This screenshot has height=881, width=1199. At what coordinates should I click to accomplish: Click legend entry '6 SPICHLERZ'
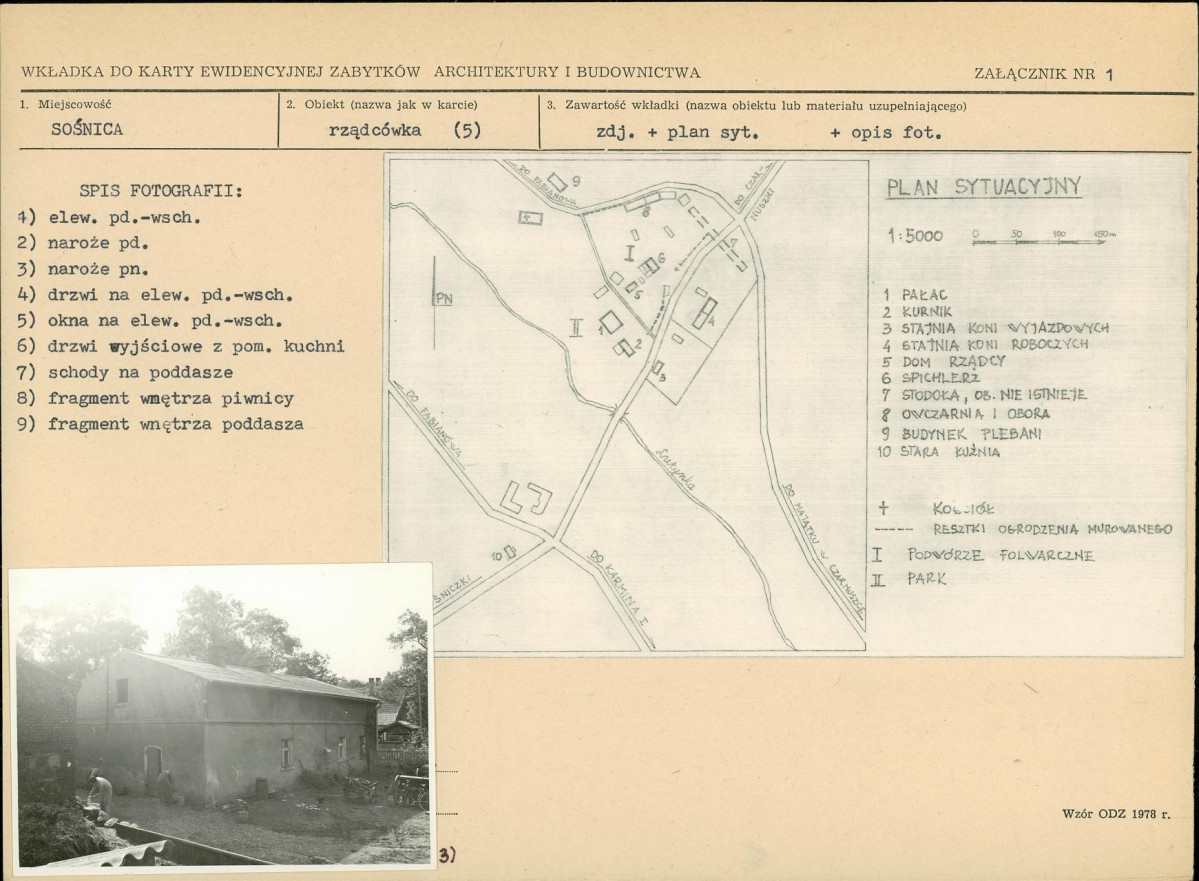[931, 378]
